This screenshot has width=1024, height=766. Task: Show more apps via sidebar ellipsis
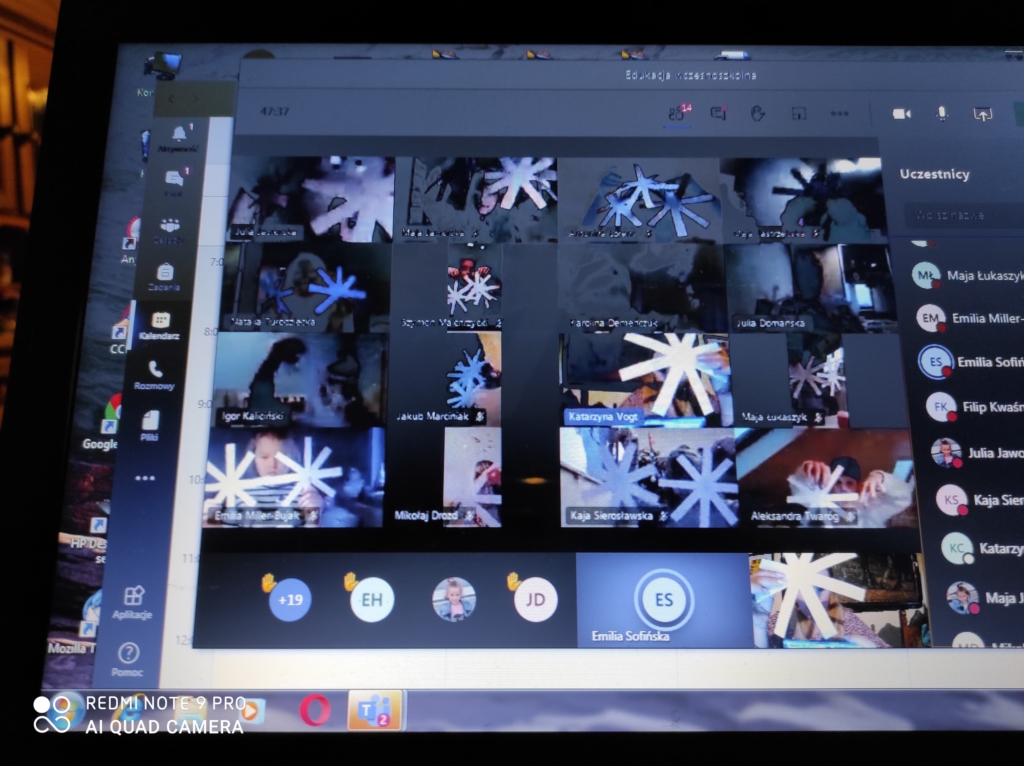click(x=144, y=478)
